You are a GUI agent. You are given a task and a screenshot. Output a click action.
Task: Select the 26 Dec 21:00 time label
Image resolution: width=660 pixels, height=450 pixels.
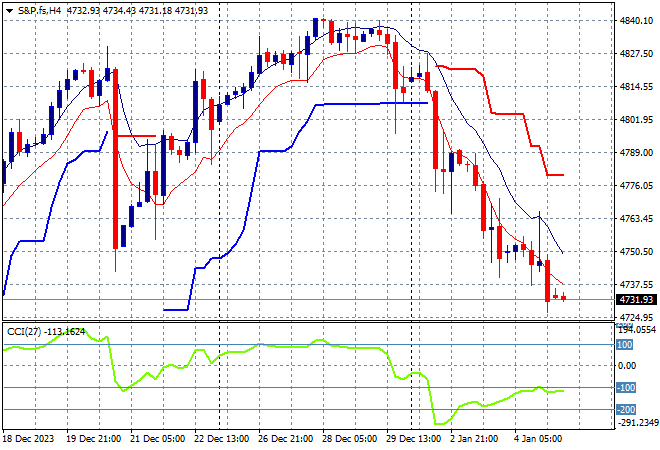click(285, 439)
